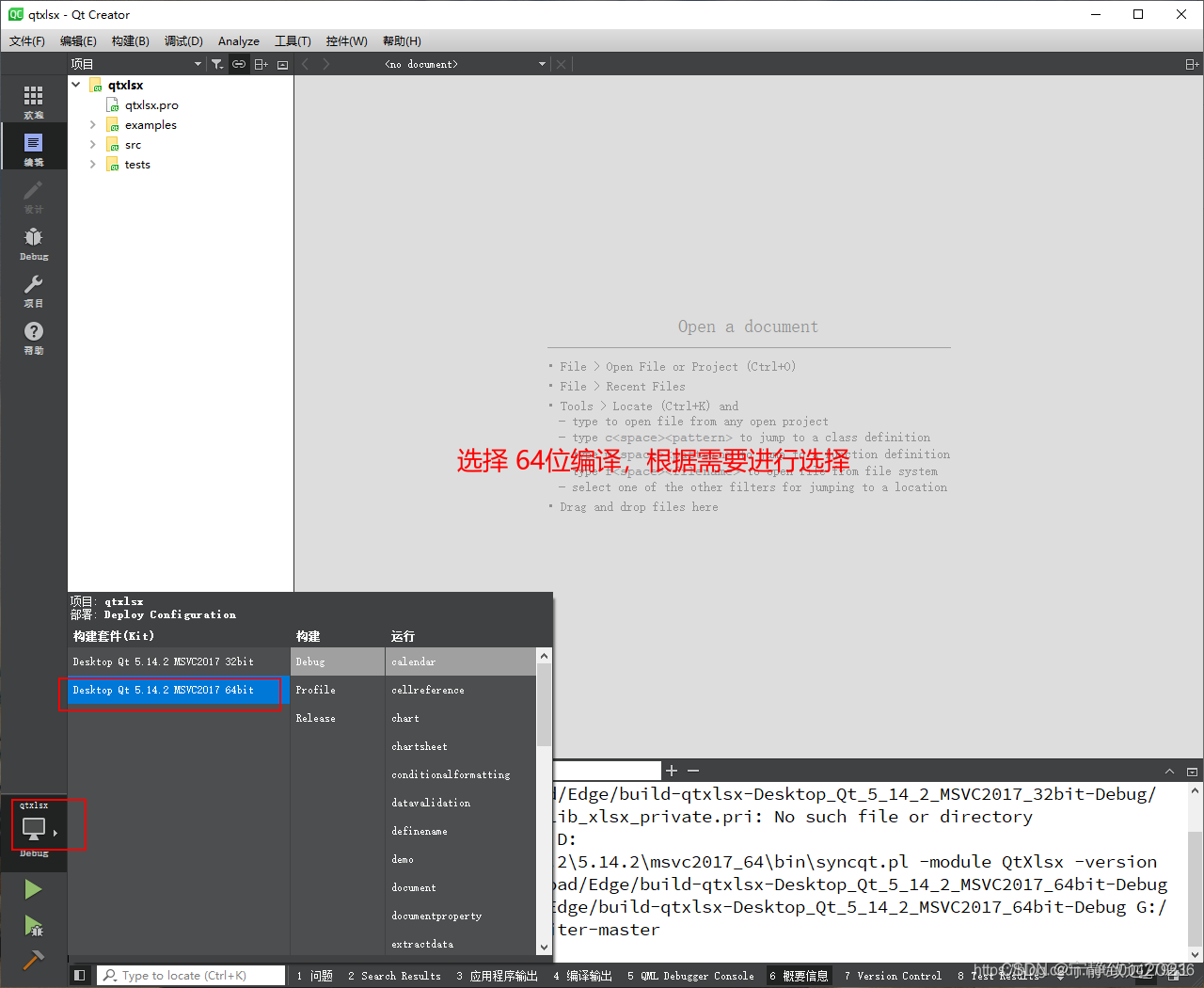Open the 控件(W) menu
Screen dimensions: 1204x988
(346, 40)
